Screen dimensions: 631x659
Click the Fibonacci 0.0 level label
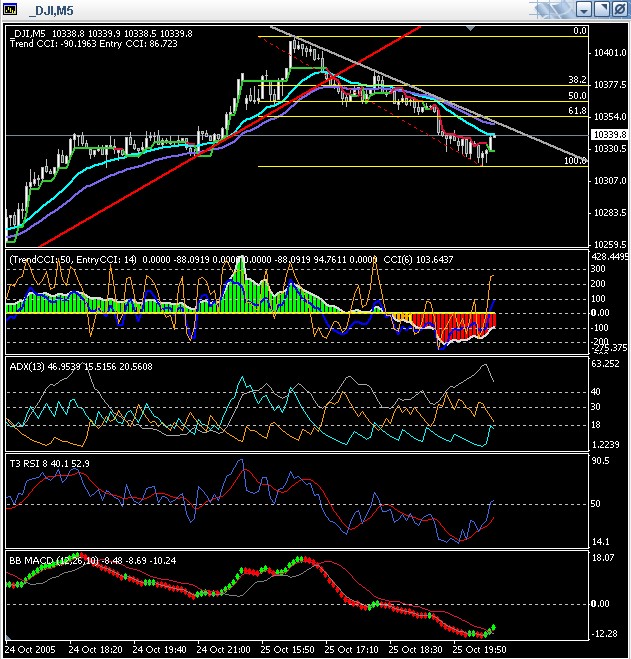point(580,31)
